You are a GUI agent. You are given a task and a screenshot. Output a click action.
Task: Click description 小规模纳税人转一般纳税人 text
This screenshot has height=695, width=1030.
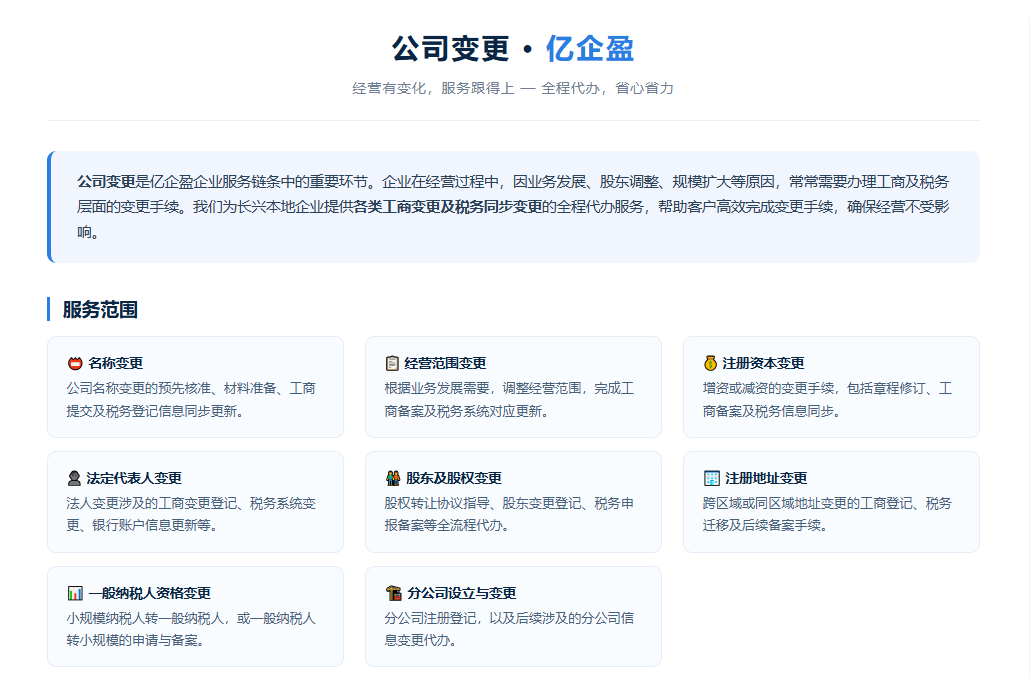pyautogui.click(x=145, y=618)
